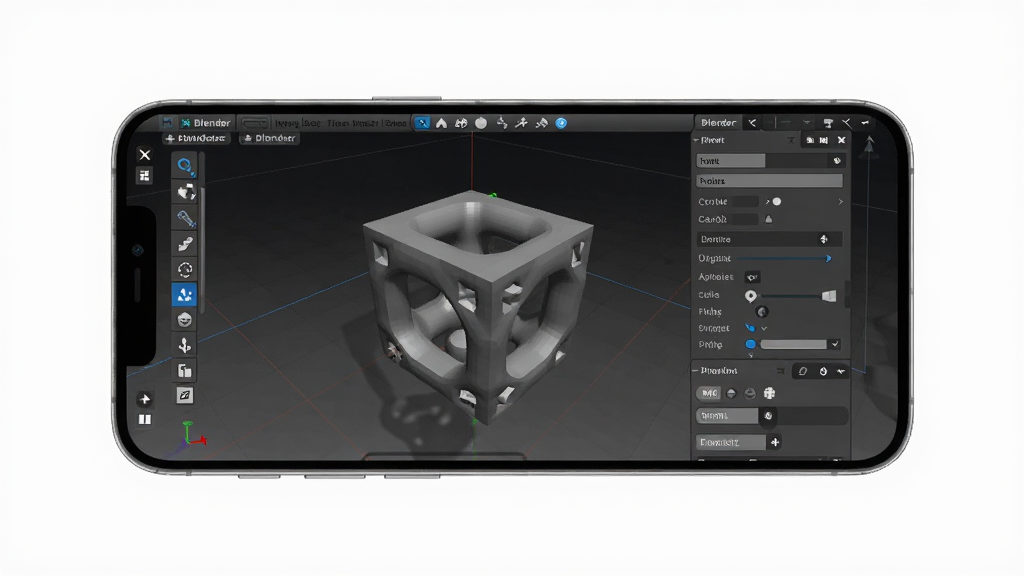This screenshot has height=576, width=1024.
Task: Tap the star icon above the pause icon
Action: tap(144, 399)
